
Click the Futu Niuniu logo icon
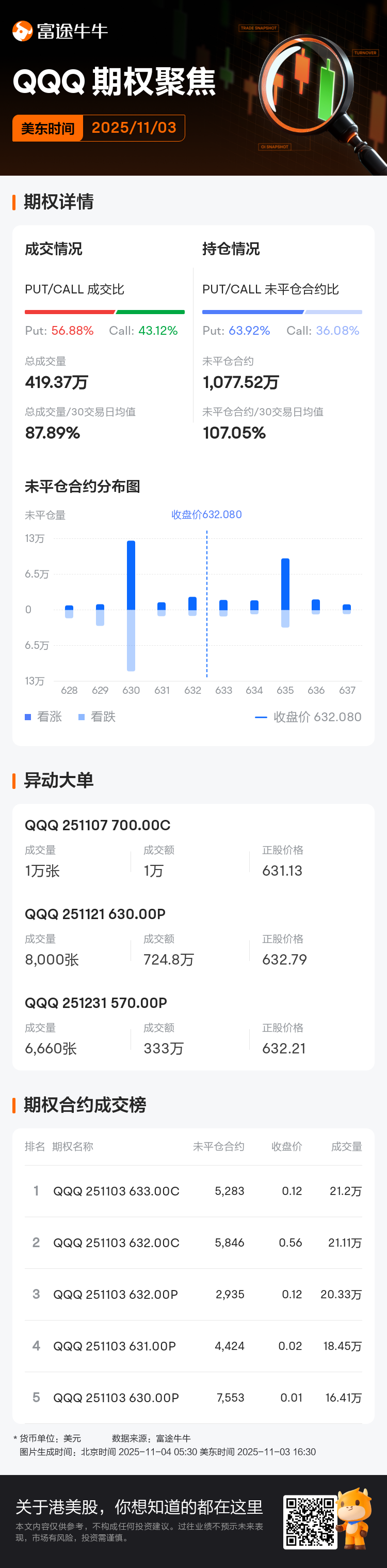(23, 31)
